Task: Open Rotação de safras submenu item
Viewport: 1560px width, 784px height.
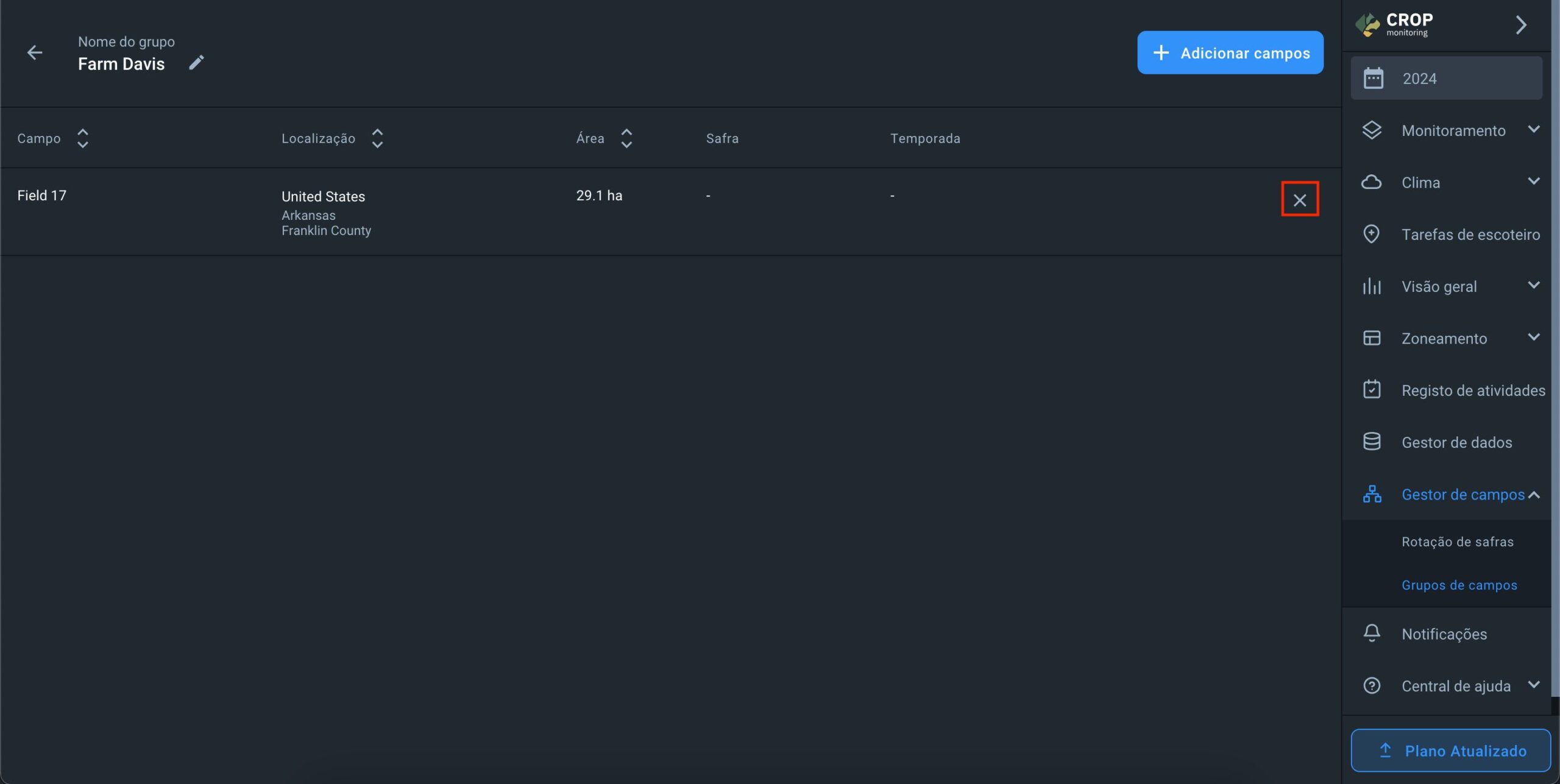Action: tap(1457, 542)
